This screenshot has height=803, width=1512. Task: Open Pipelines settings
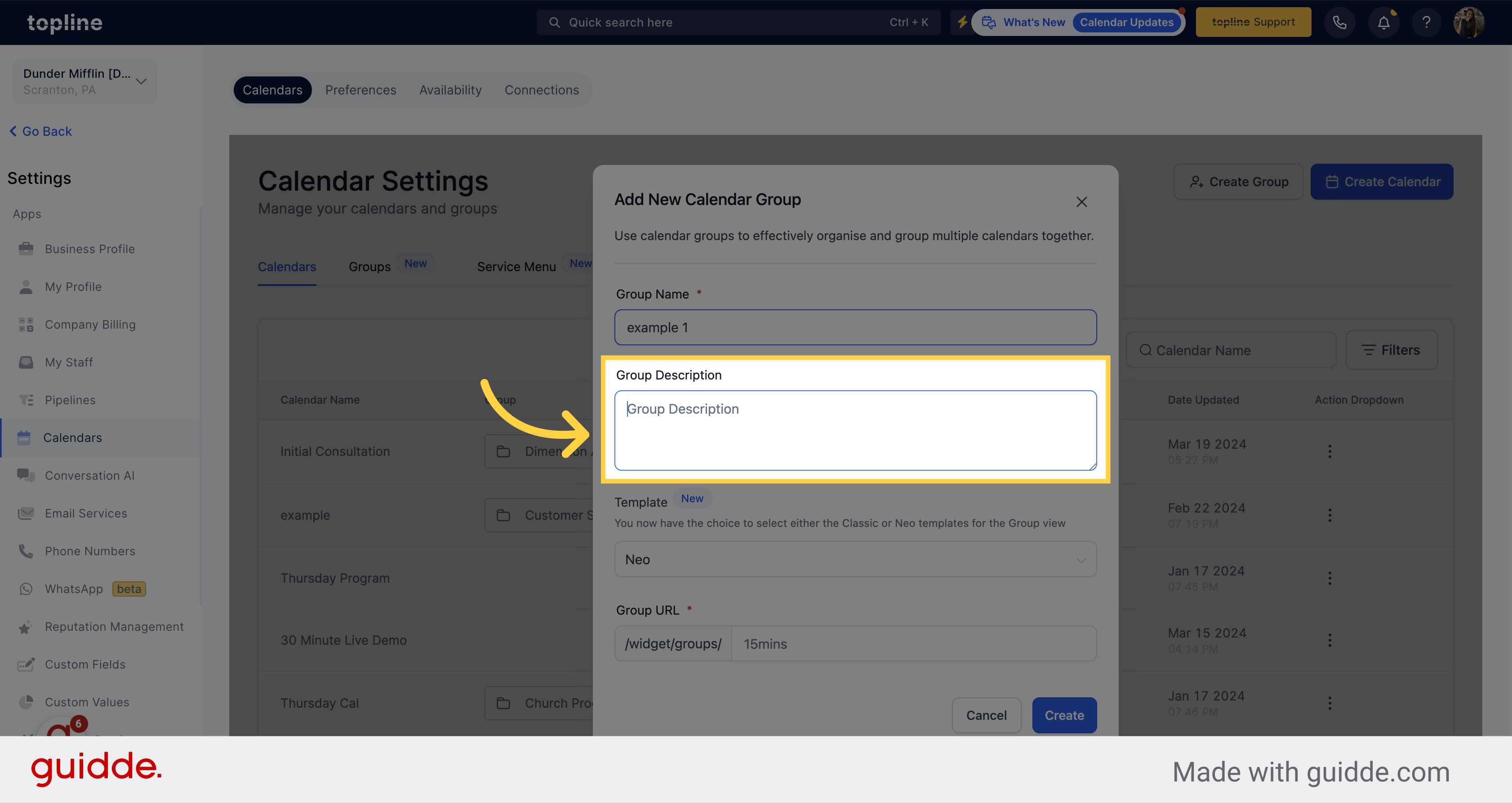point(70,400)
